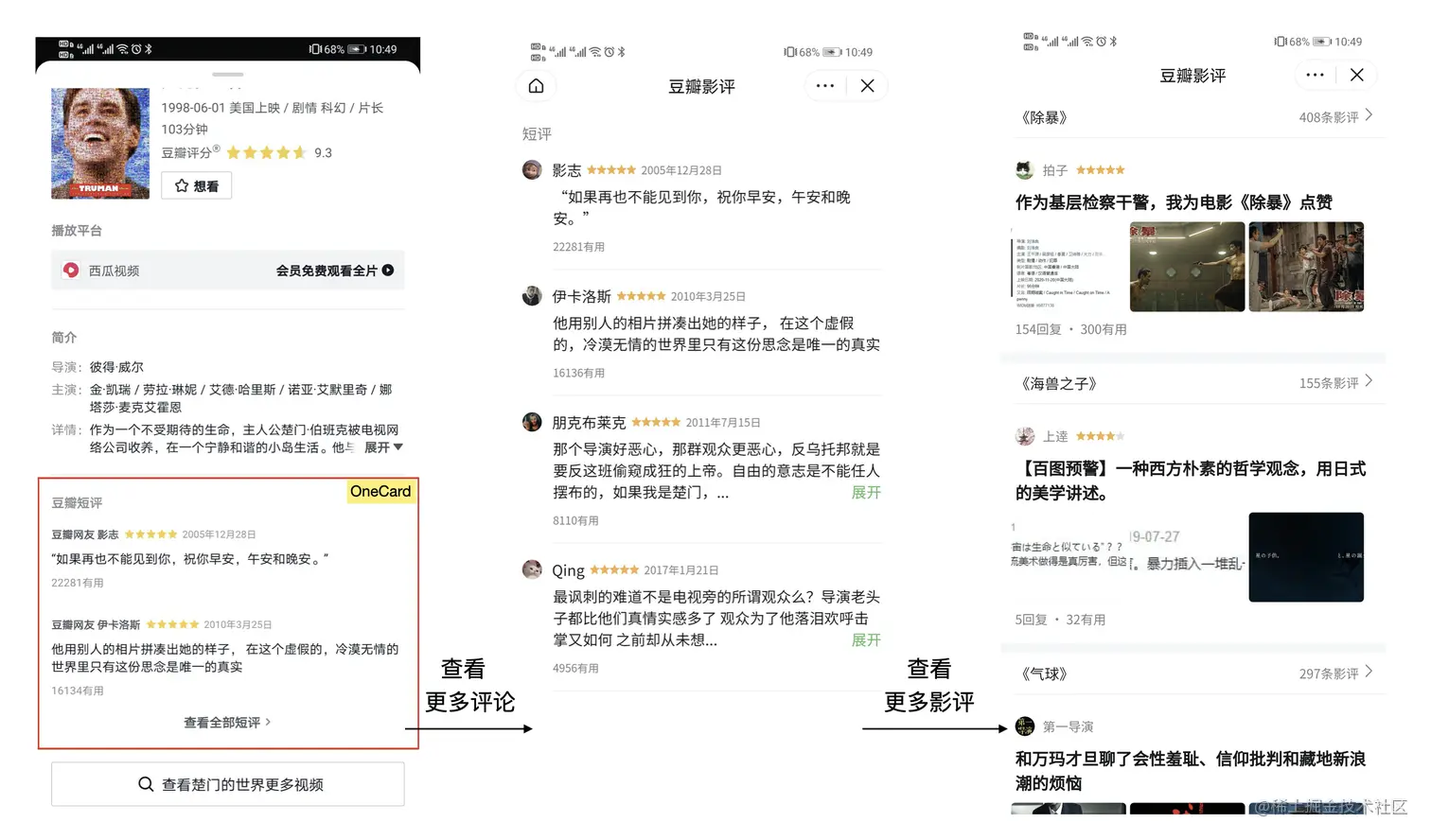Tap 第一导演 reviewer avatar
This screenshot has height=840, width=1431.
1024,726
